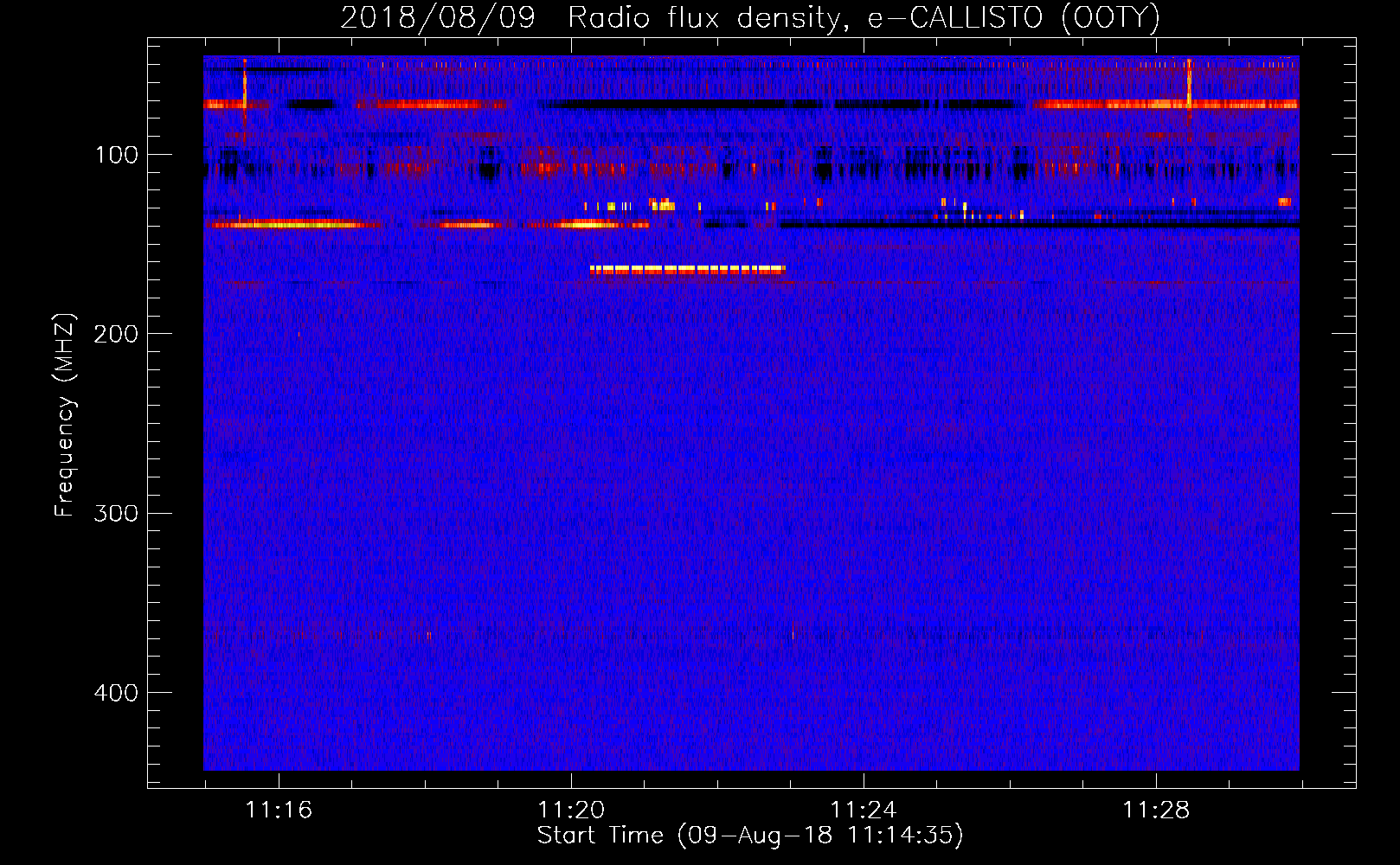The height and width of the screenshot is (865, 1400).
Task: Click the 400 frequency tick label
Action: [x=116, y=693]
